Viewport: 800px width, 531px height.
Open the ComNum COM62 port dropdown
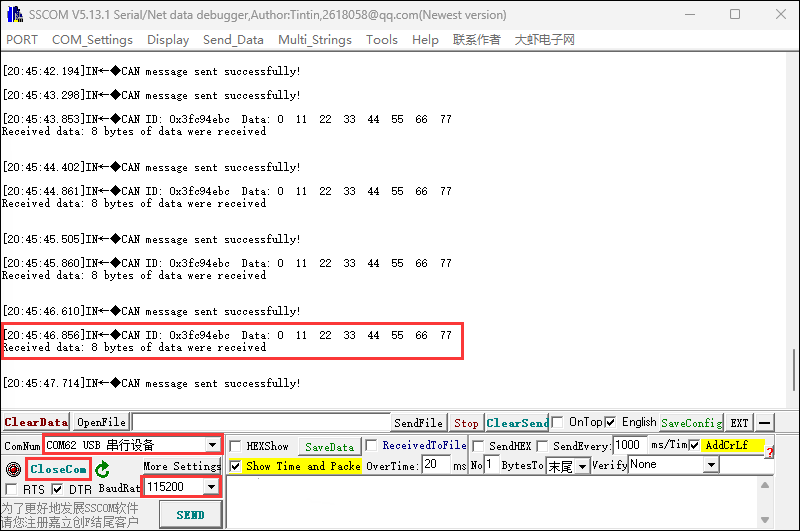[213, 445]
